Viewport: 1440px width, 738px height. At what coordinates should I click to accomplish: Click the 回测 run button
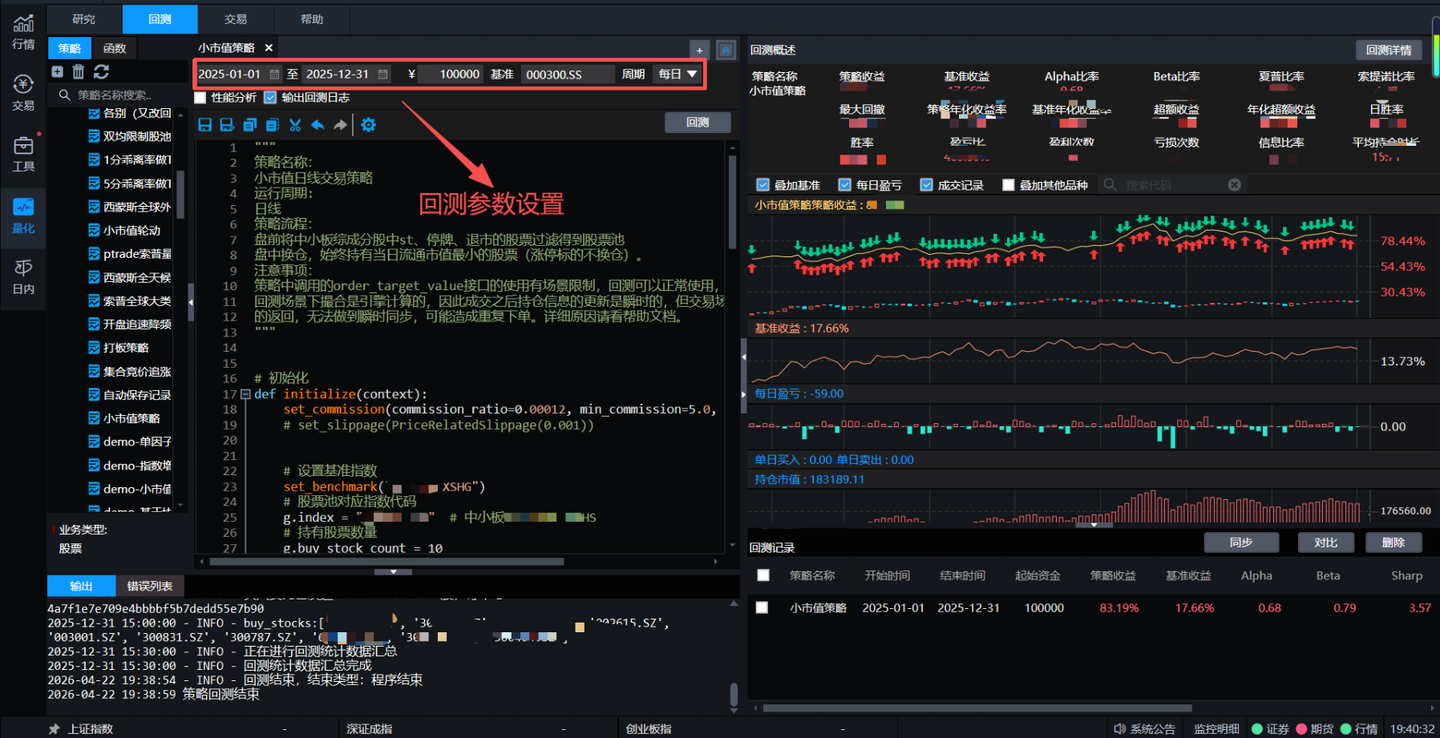coord(697,122)
